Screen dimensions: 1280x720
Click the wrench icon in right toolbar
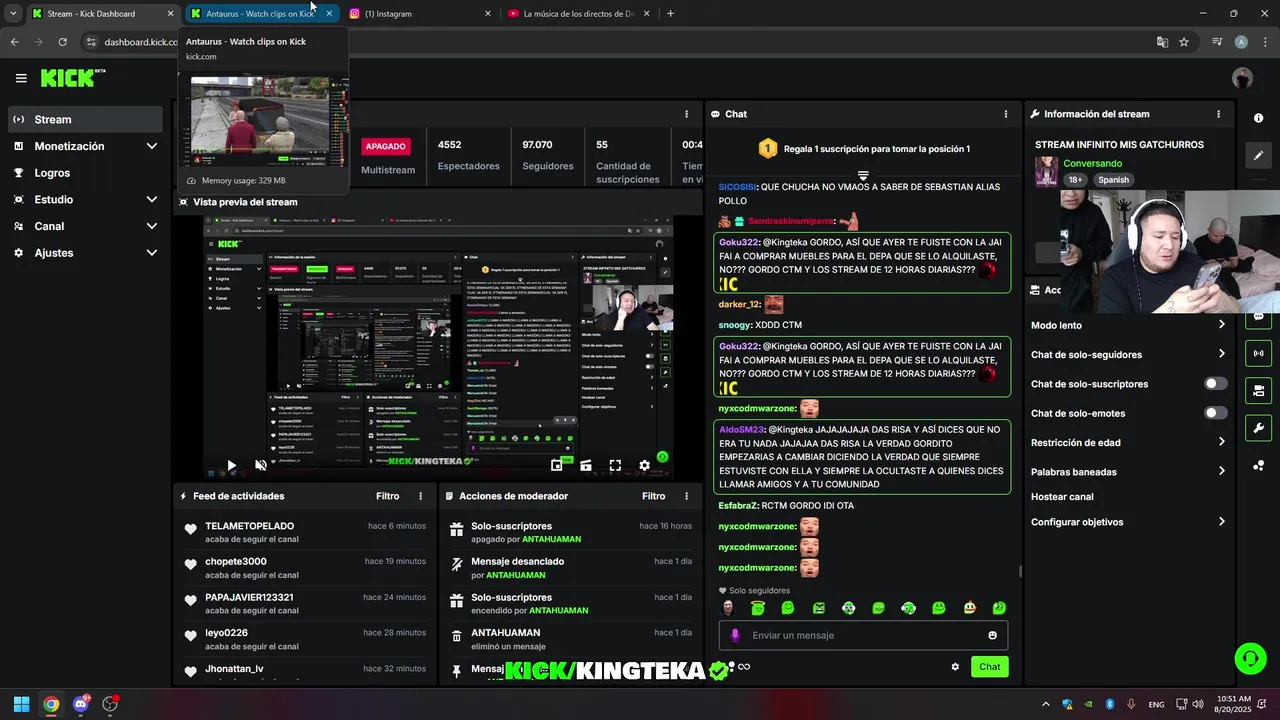coord(1258,428)
